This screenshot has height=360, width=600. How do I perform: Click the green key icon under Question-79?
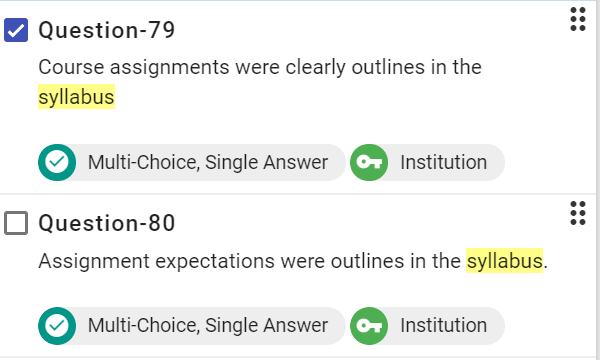369,162
